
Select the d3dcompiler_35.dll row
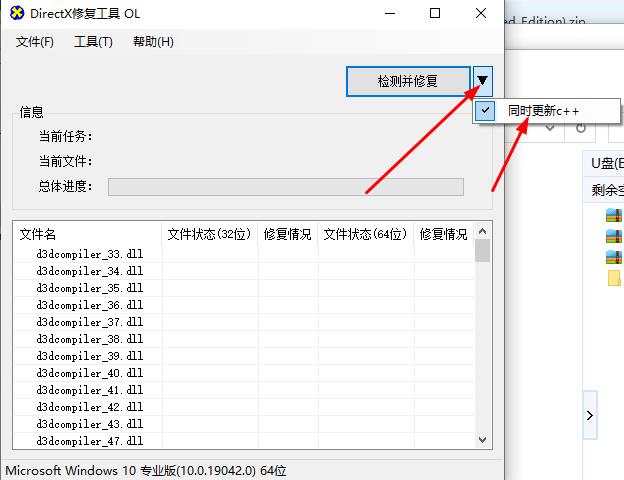244,288
